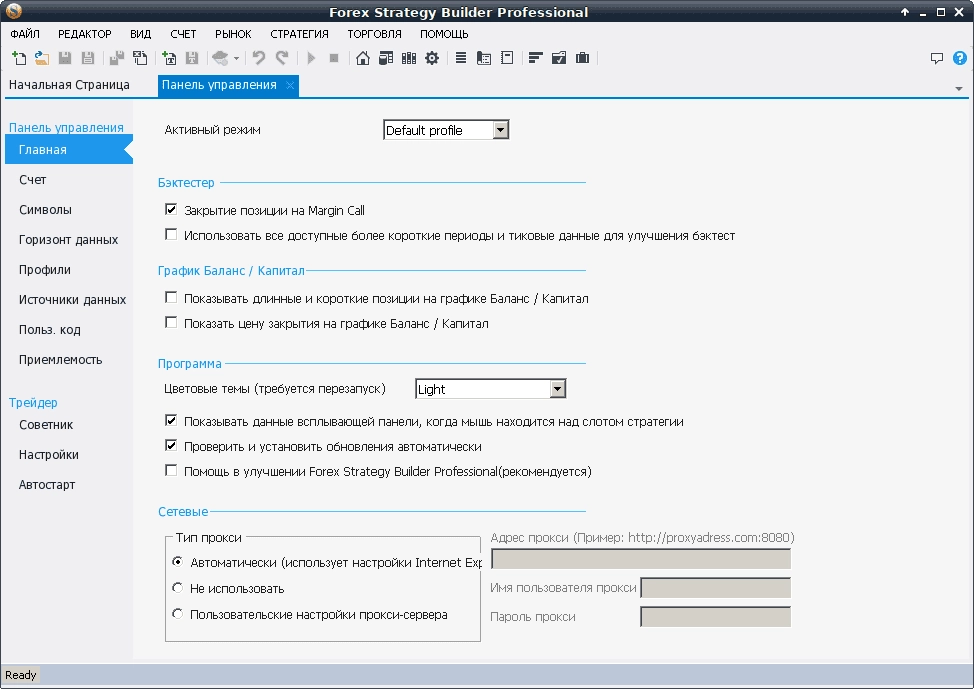The width and height of the screenshot is (974, 689).
Task: Click the Play start icon
Action: (311, 58)
